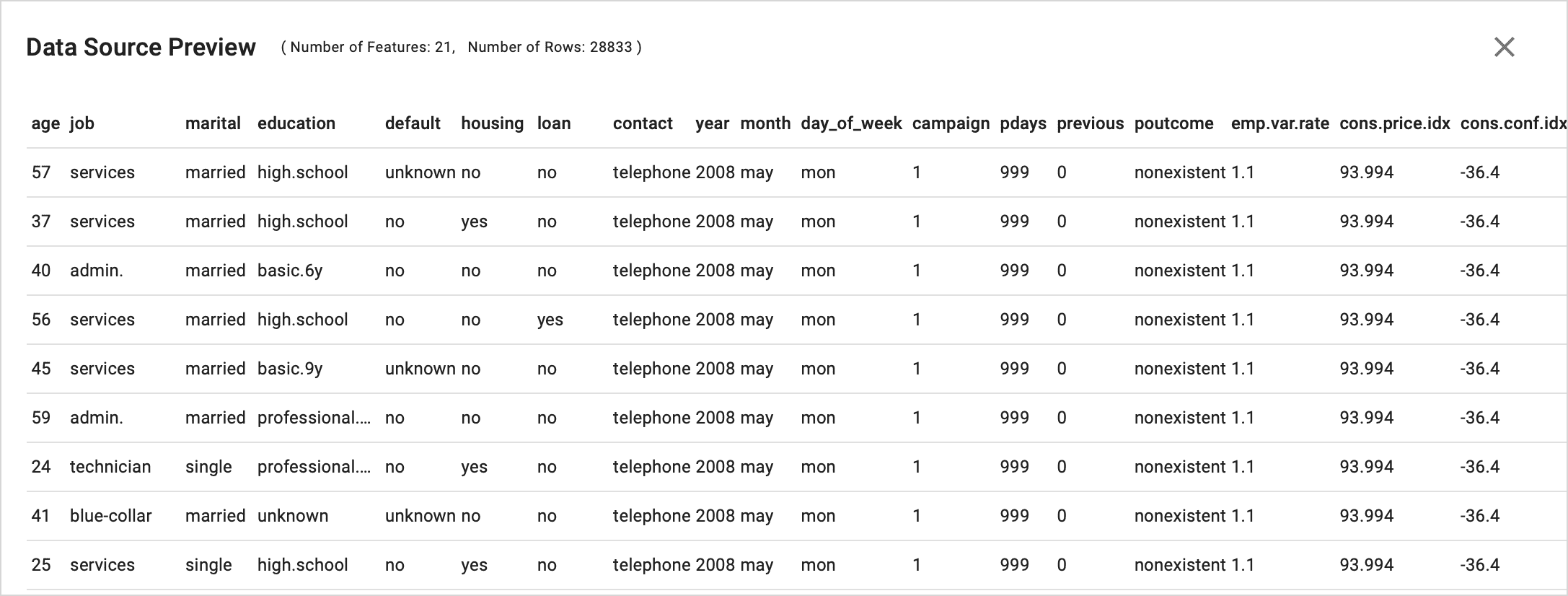Click the basic.6y education cell
Screen dimensions: 1568x596
pos(290,271)
